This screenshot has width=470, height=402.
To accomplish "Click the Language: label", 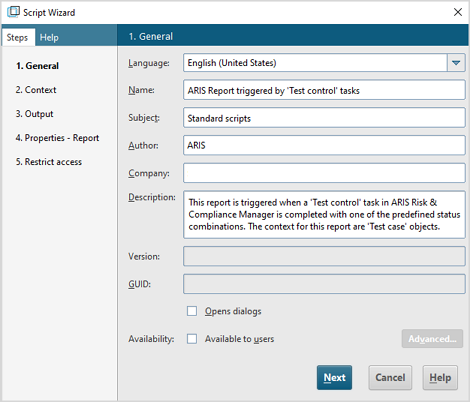I will 149,63.
